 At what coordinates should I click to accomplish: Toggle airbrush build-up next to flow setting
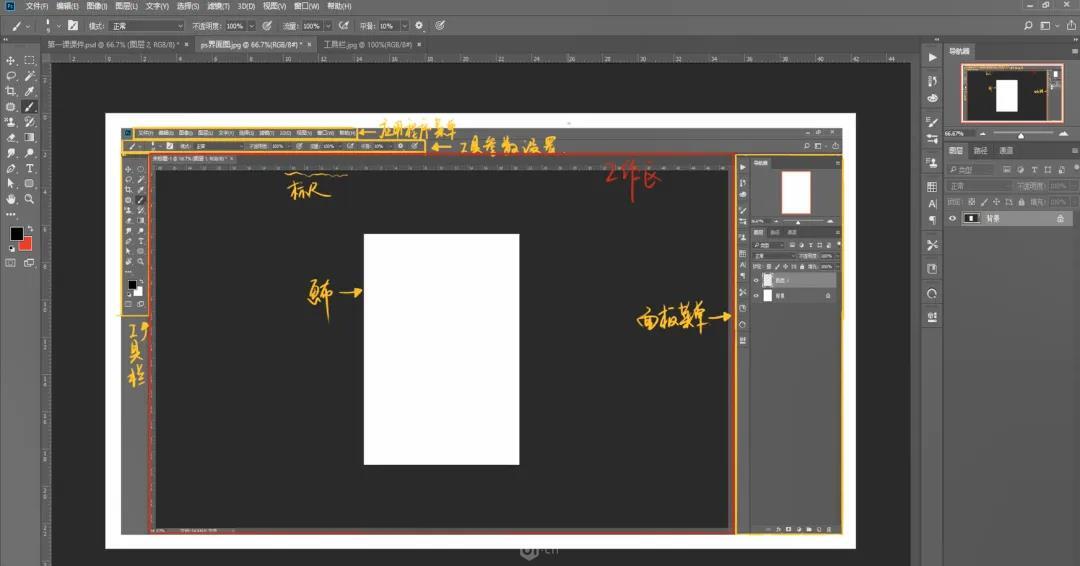pos(344,25)
